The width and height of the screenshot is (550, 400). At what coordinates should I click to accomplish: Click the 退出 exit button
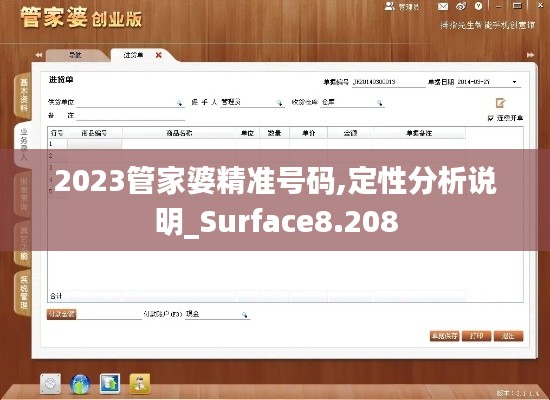click(508, 336)
